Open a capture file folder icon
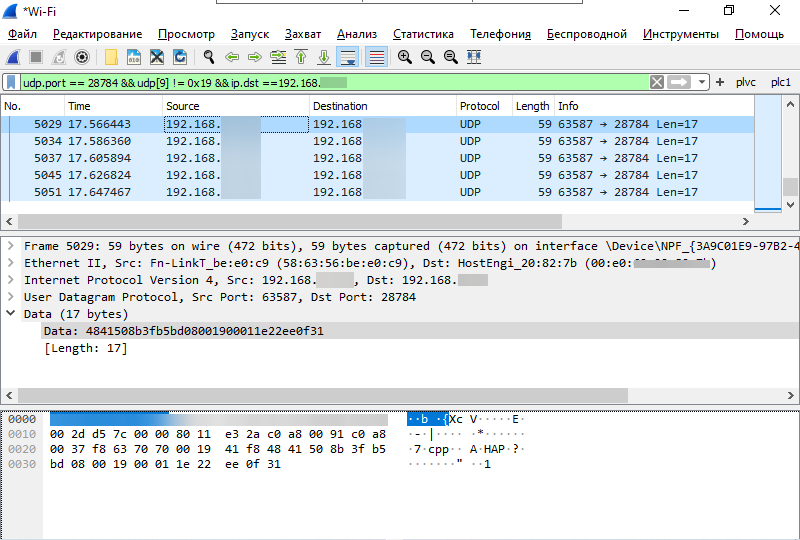The height and width of the screenshot is (540, 800). tap(111, 57)
